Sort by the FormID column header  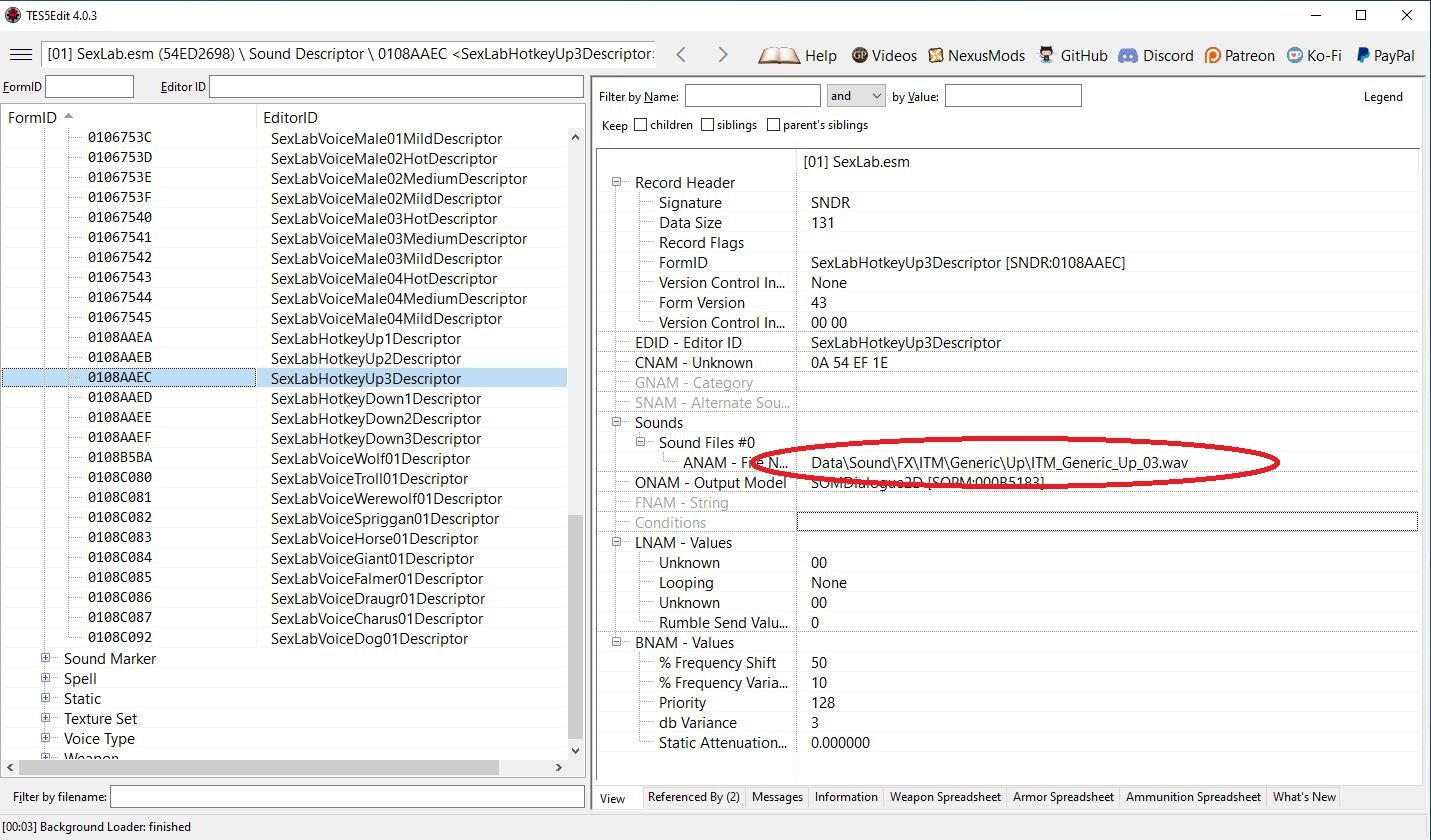point(129,118)
